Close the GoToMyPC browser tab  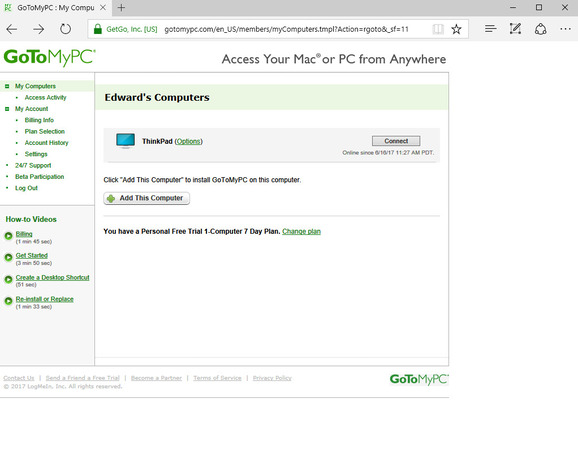tap(103, 7)
